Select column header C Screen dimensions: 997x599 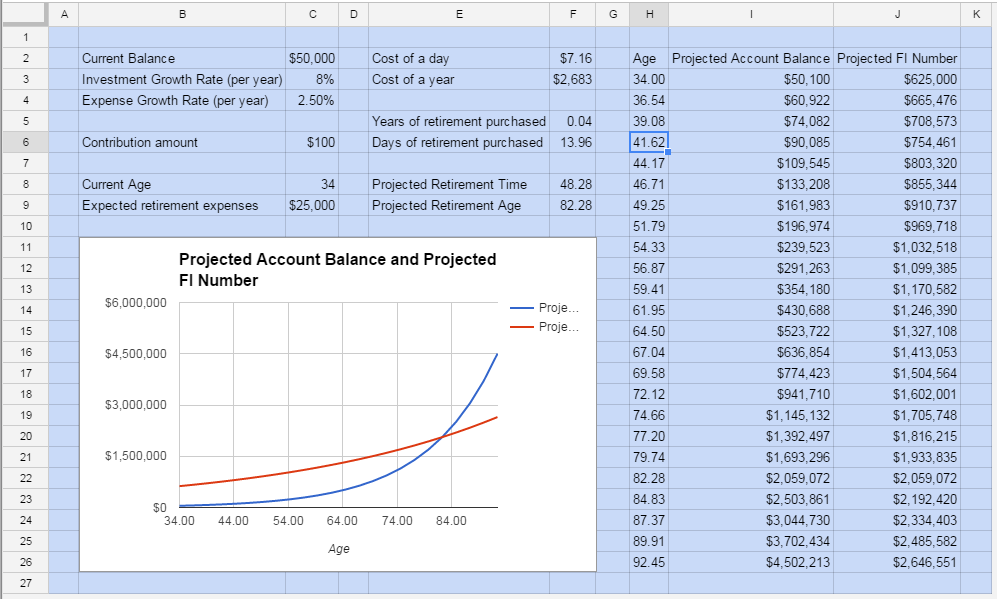point(312,14)
